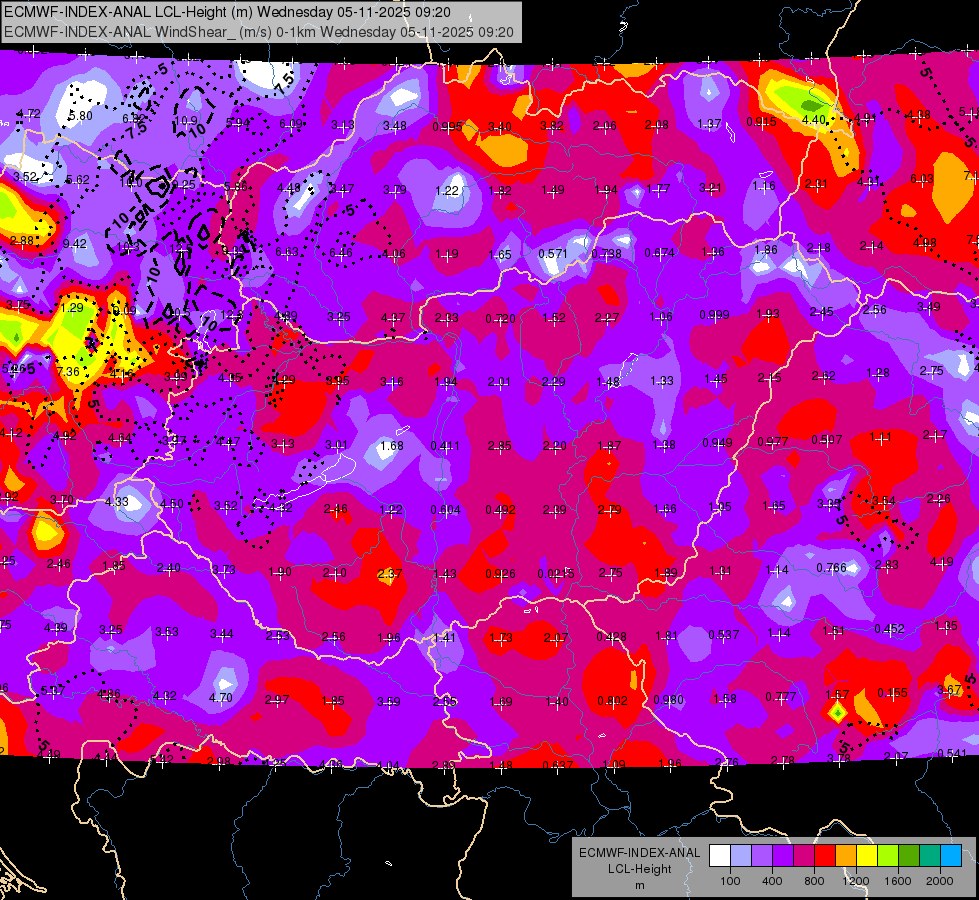This screenshot has width=979, height=900.
Task: Click the grid value 0.537
Action: (724, 635)
